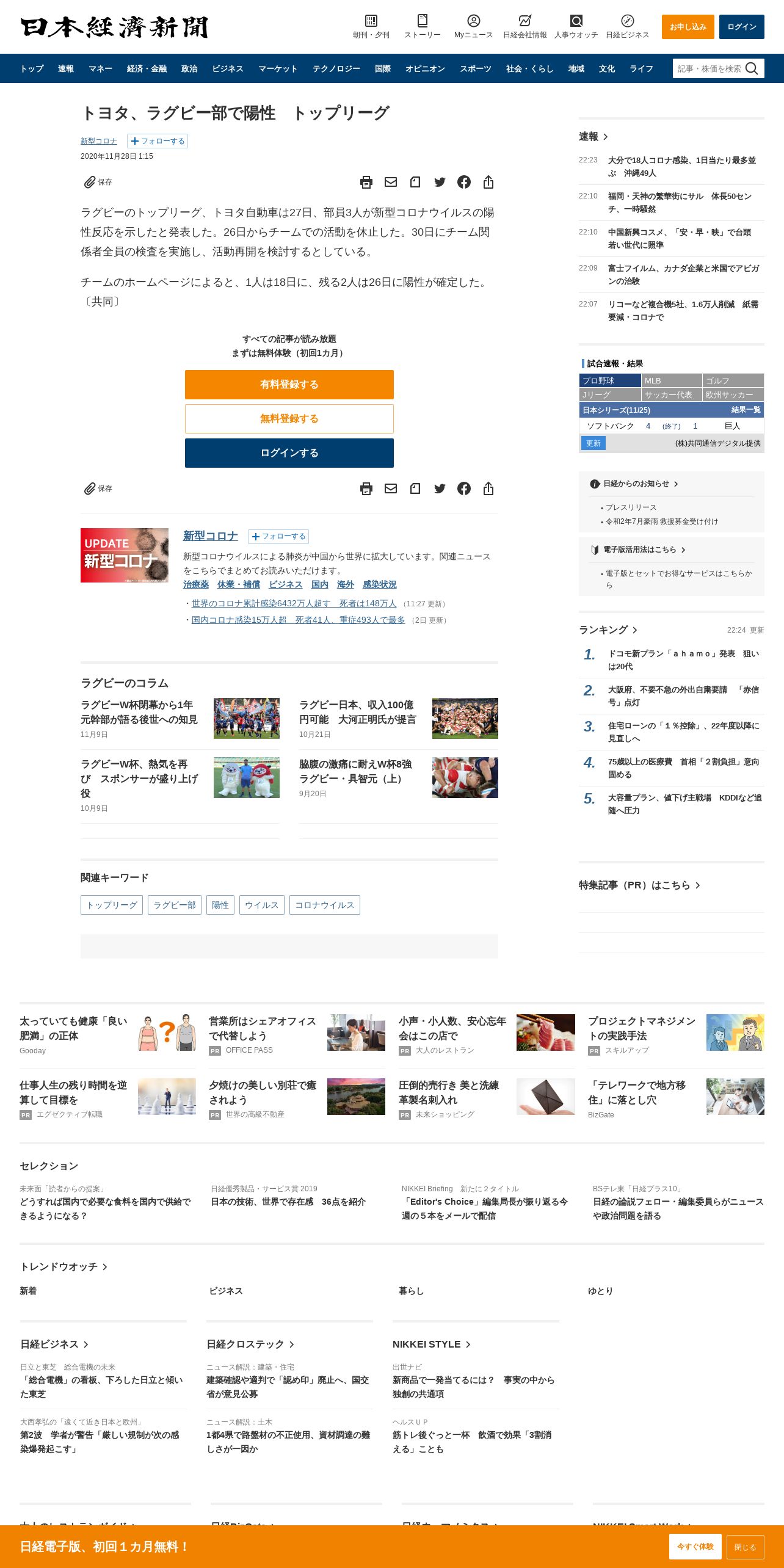Click the 日本経済新聞 logo
The height and width of the screenshot is (1568, 784).
114,27
